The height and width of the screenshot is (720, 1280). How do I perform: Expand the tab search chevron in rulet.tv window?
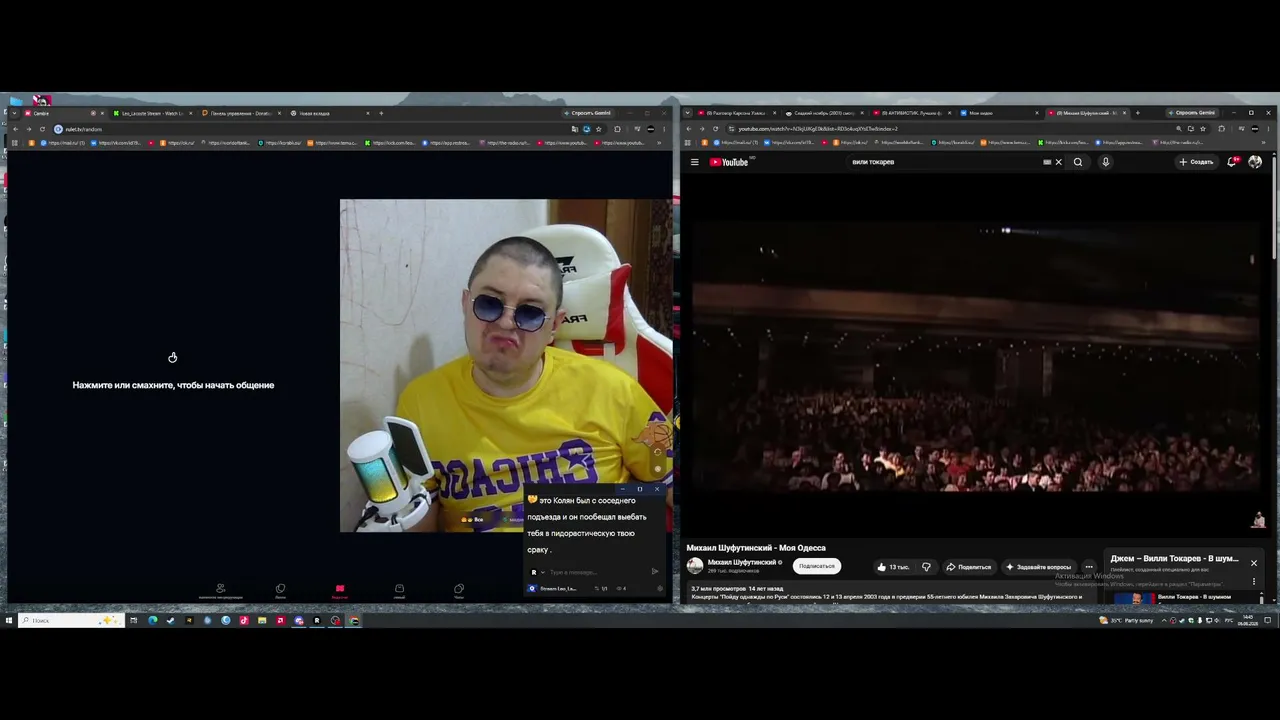click(14, 113)
